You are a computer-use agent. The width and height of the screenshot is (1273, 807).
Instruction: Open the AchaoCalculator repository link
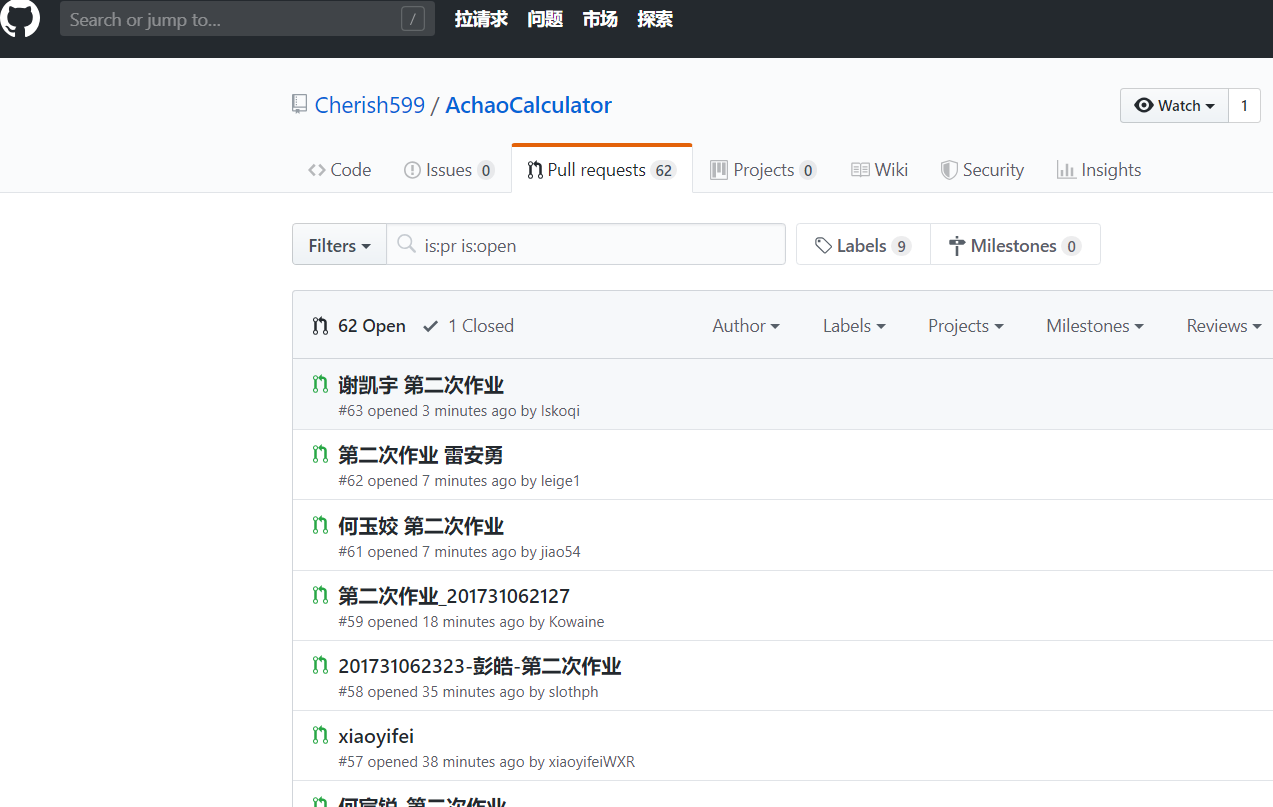point(529,105)
